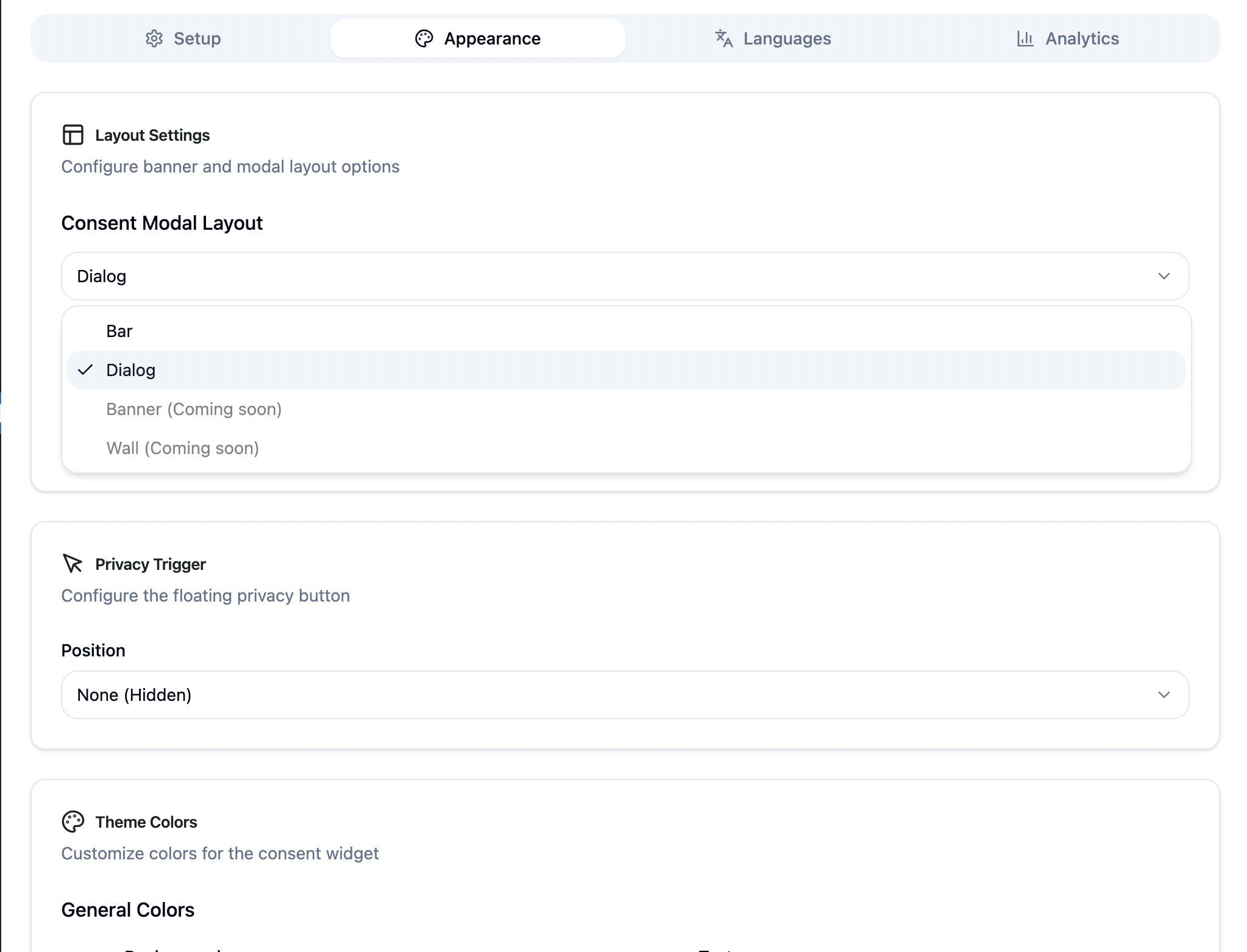The height and width of the screenshot is (952, 1247).
Task: Click the palette icon on Appearance tab
Action: pyautogui.click(x=424, y=38)
